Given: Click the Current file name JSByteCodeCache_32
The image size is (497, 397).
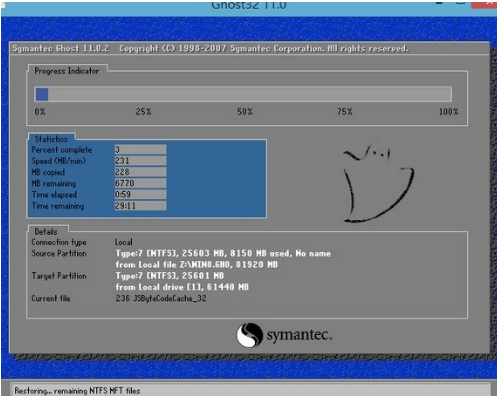Looking at the screenshot, I should point(170,298).
